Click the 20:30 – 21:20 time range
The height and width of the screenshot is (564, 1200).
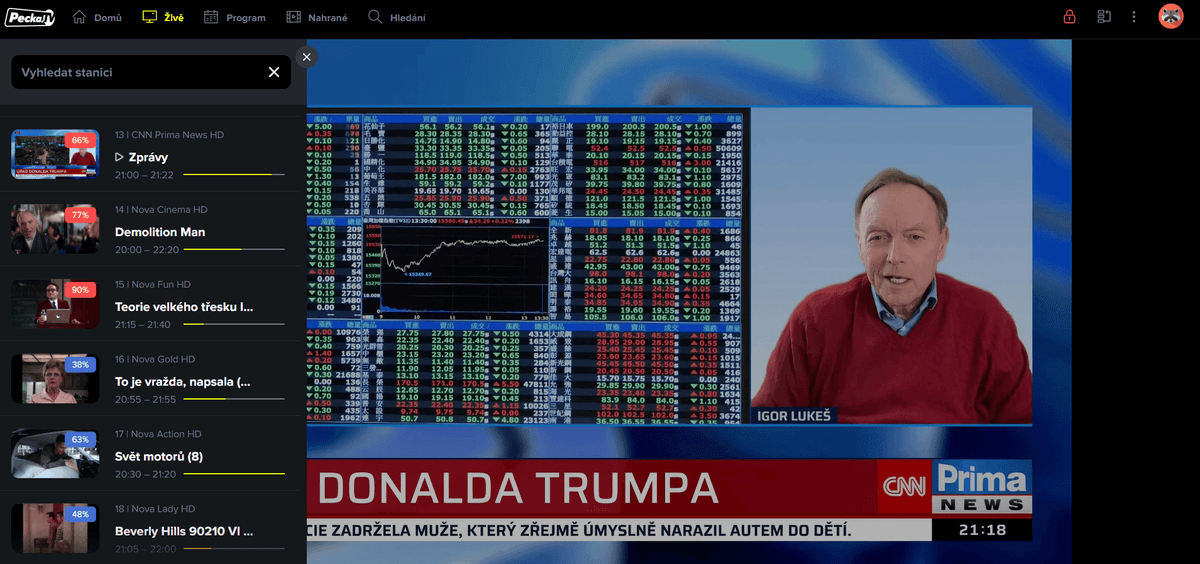point(145,474)
